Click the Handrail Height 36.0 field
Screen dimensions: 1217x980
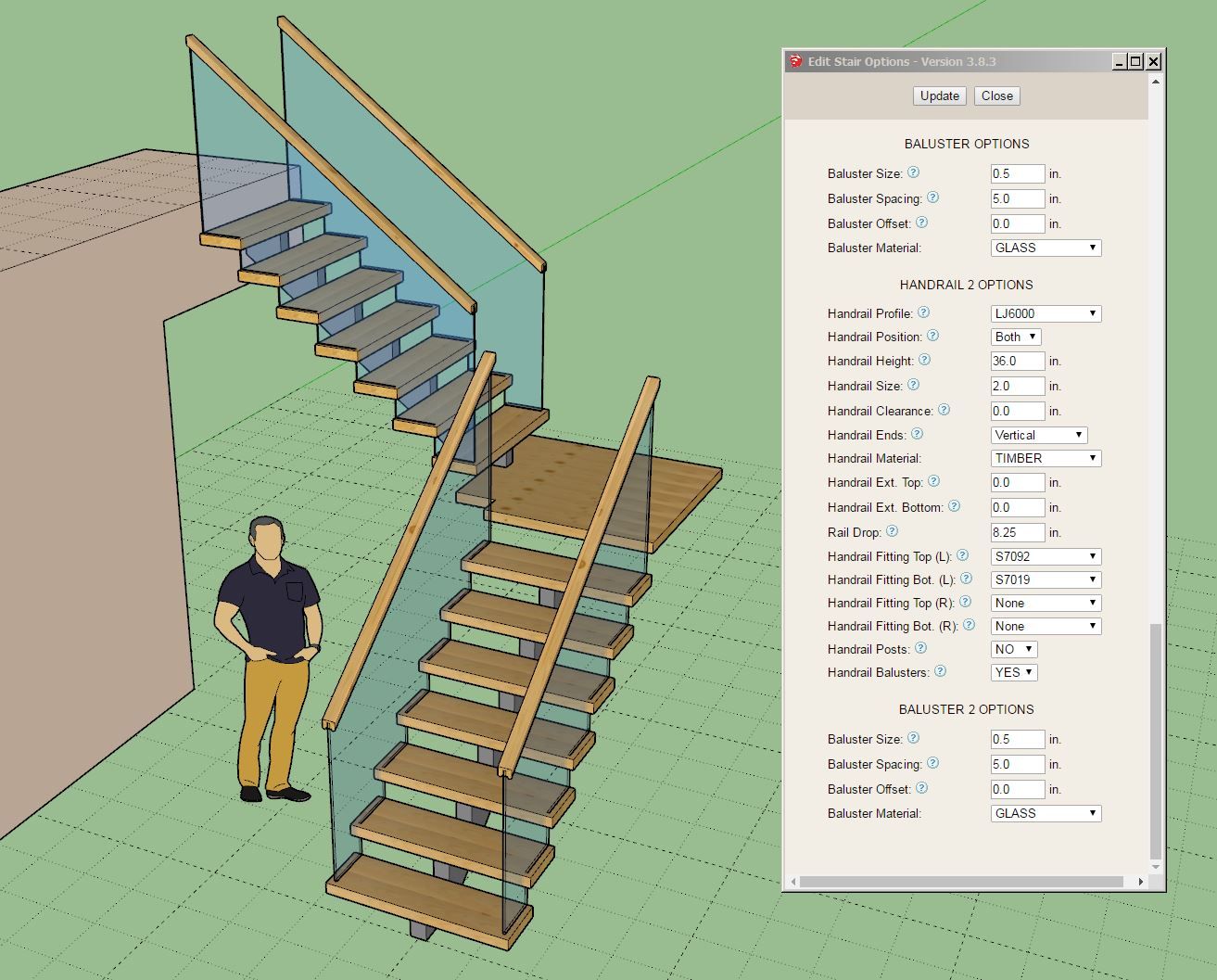click(x=1018, y=361)
